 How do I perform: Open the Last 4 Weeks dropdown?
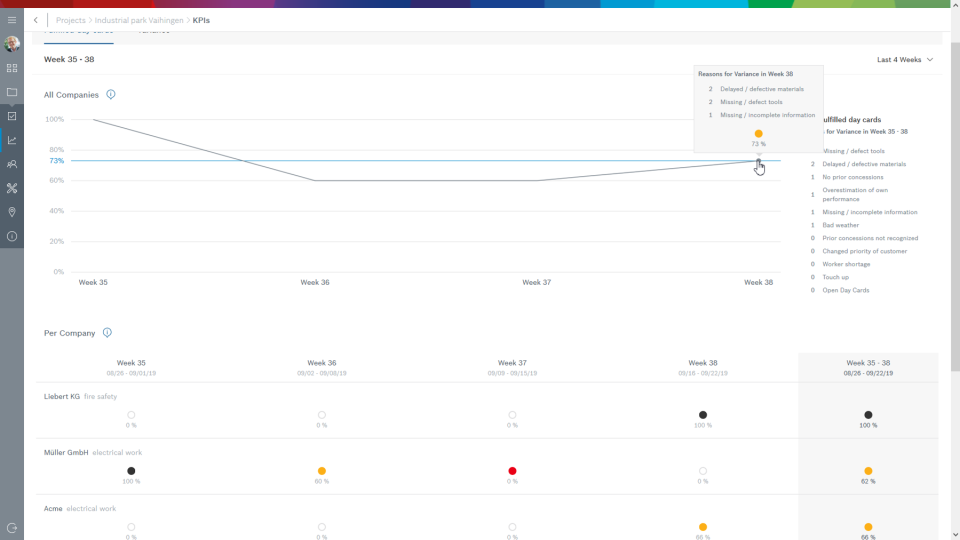(x=905, y=59)
